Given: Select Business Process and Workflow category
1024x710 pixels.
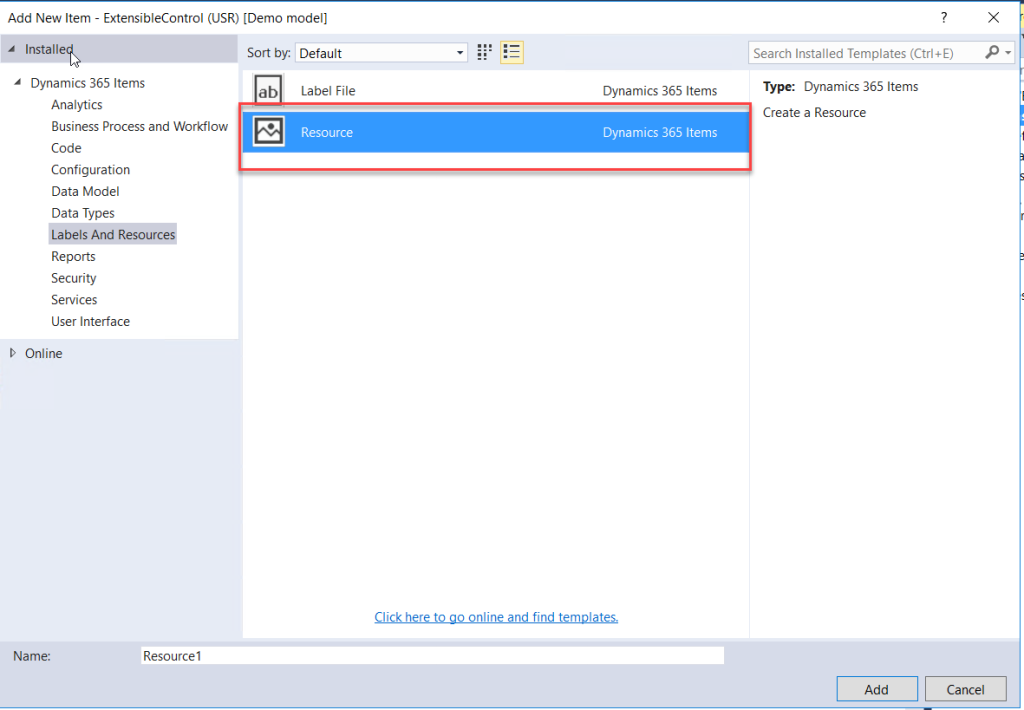Looking at the screenshot, I should click(140, 126).
